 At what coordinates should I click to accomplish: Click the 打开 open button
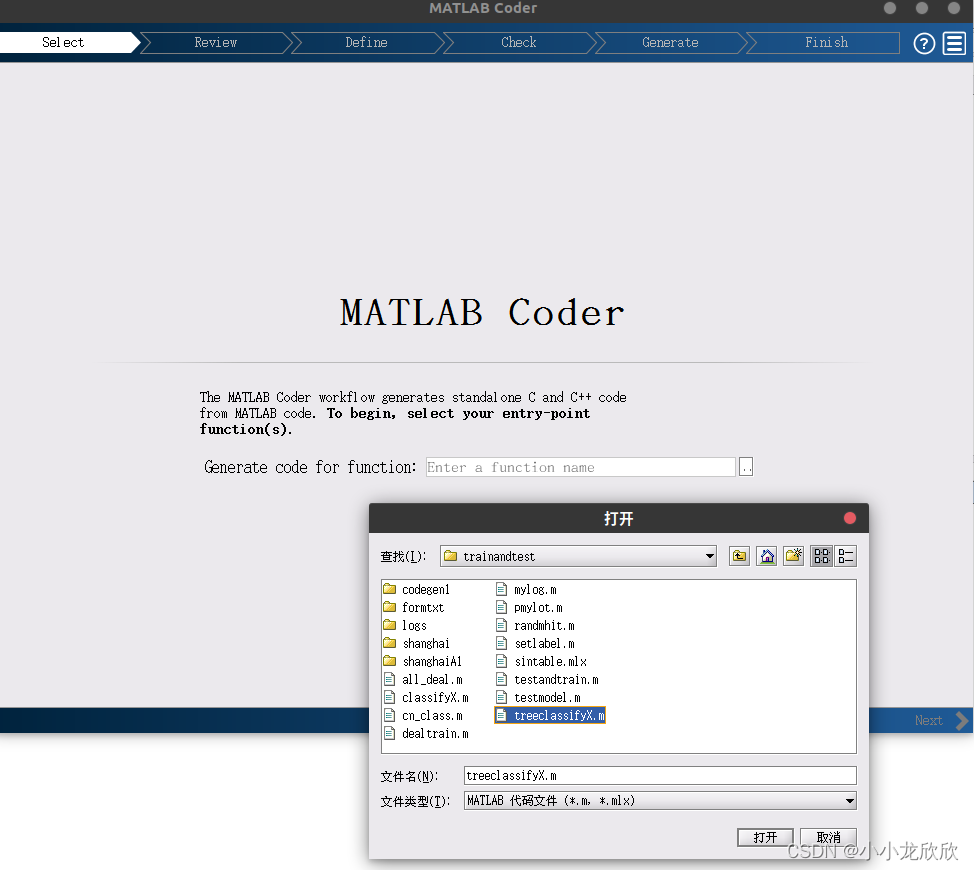click(x=765, y=837)
